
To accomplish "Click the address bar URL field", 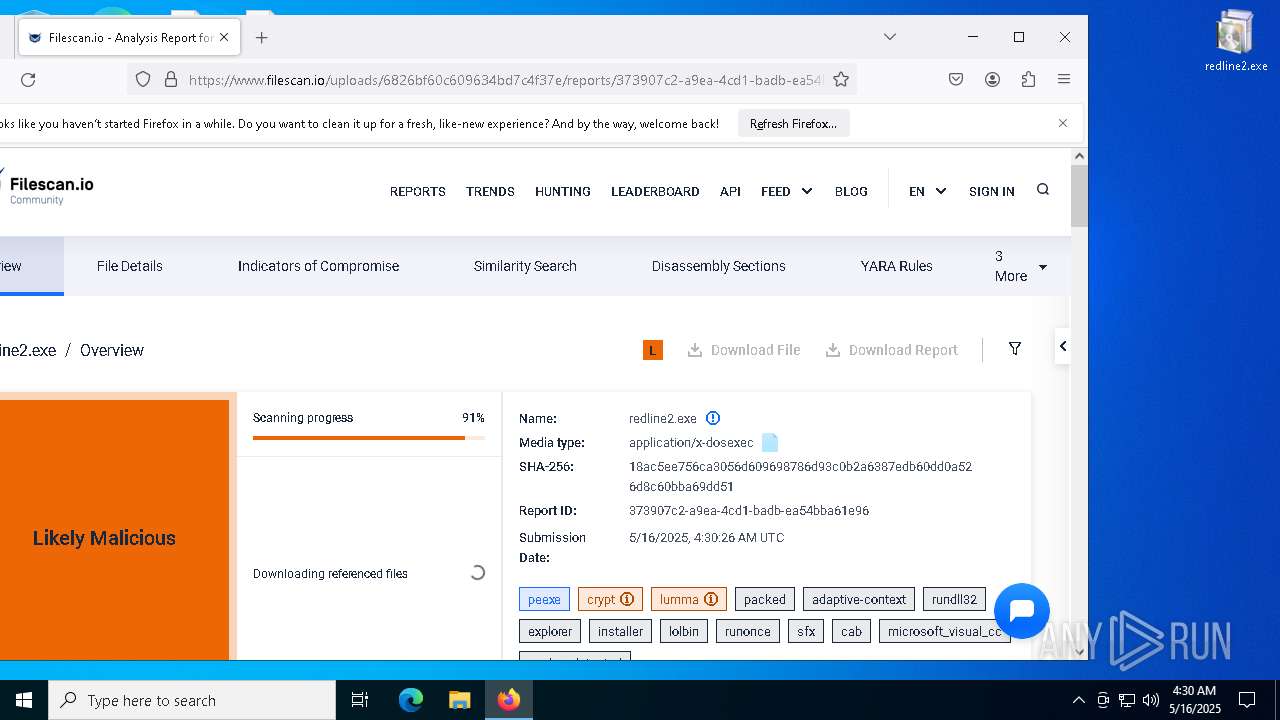I will 504,79.
